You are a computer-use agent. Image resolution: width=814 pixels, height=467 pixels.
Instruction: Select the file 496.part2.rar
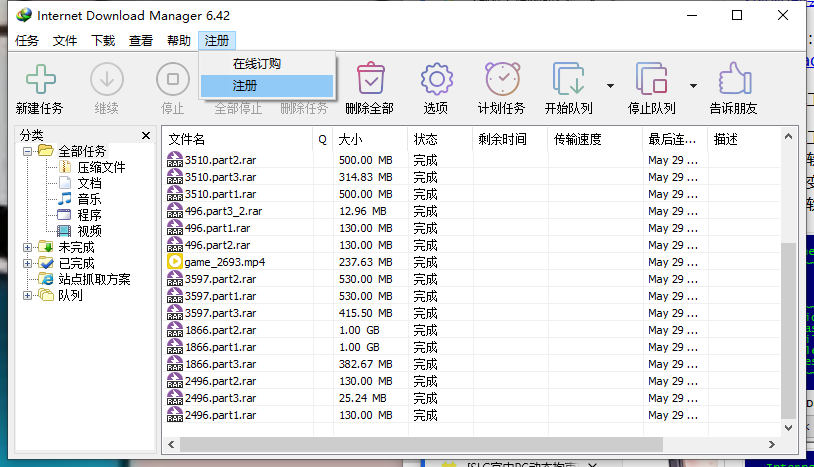pyautogui.click(x=218, y=245)
